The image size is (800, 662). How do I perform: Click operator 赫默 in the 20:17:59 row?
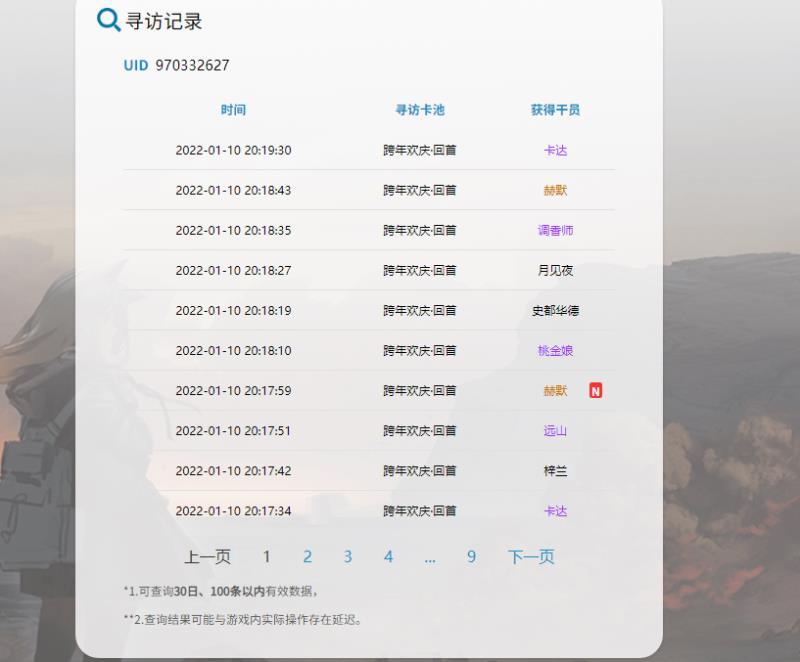pos(555,391)
